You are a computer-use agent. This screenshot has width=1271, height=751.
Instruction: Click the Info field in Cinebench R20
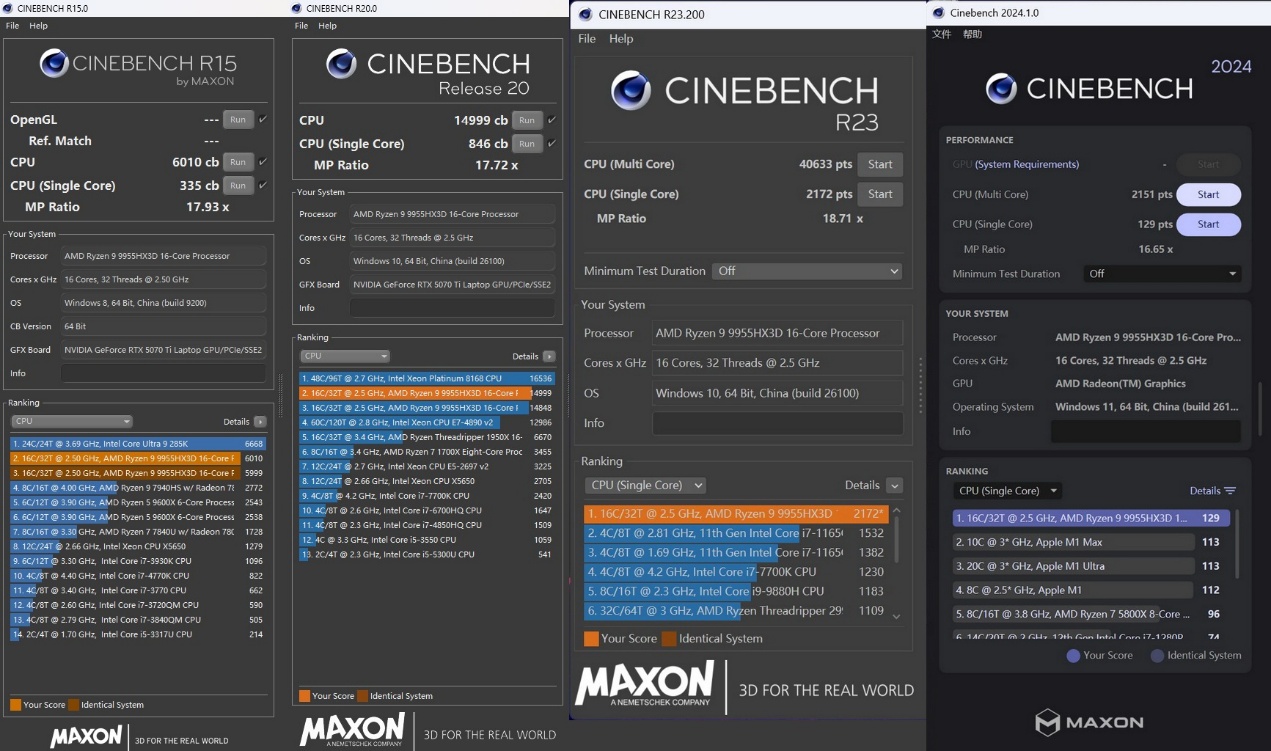coord(452,308)
